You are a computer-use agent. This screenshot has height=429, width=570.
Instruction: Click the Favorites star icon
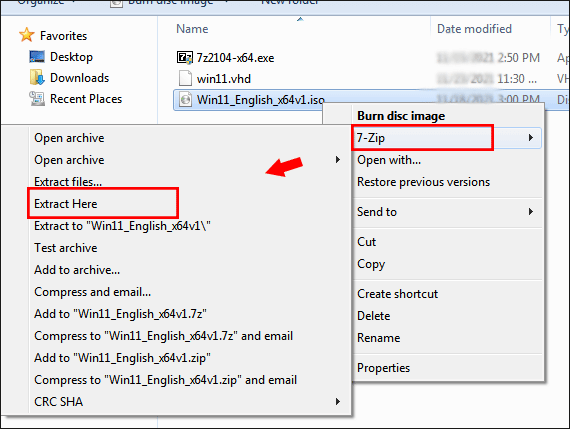pyautogui.click(x=27, y=35)
